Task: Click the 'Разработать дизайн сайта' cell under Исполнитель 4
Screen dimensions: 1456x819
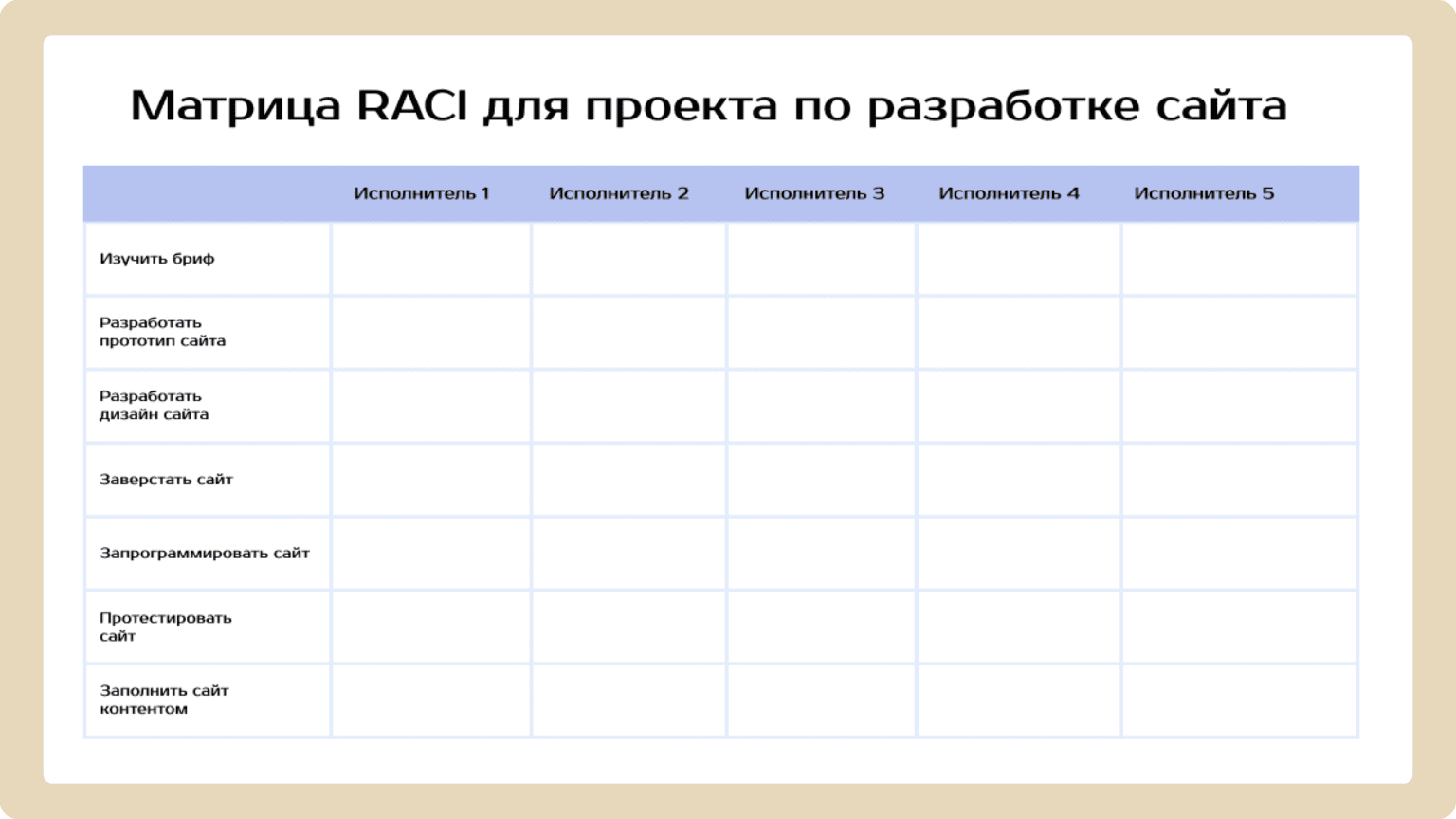Action: click(x=1019, y=406)
